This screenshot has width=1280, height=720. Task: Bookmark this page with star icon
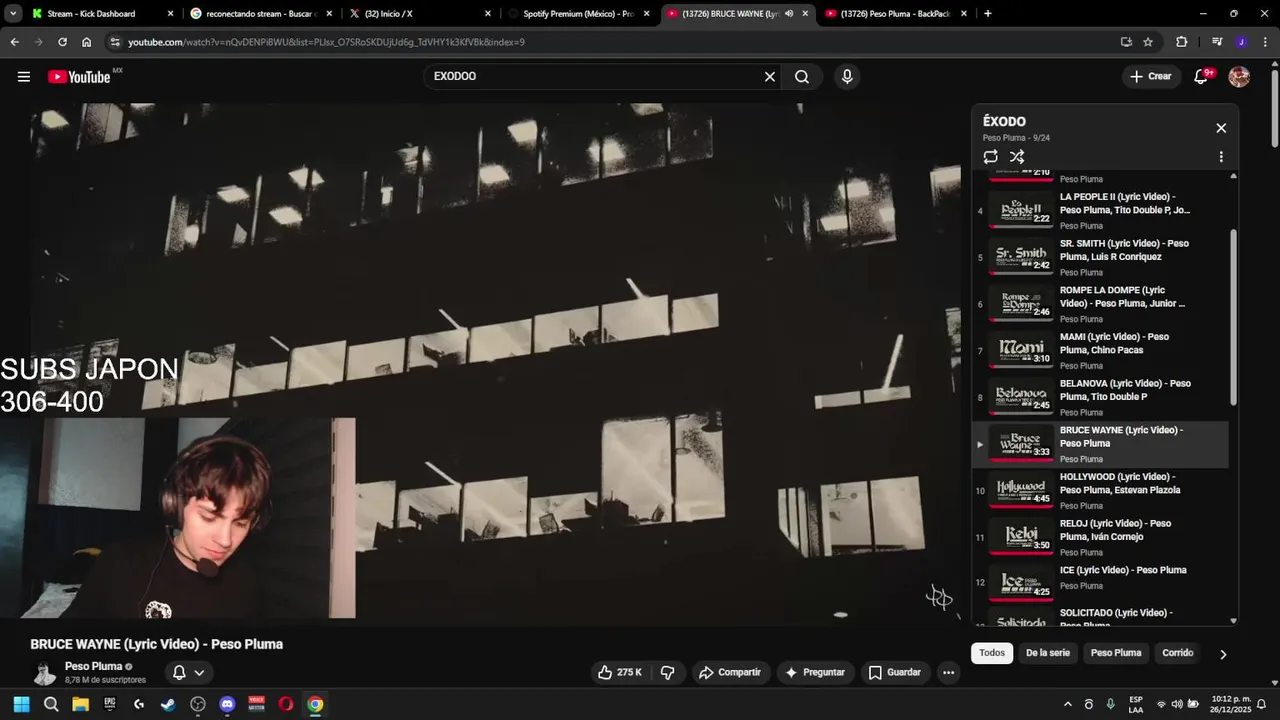pyautogui.click(x=1148, y=42)
